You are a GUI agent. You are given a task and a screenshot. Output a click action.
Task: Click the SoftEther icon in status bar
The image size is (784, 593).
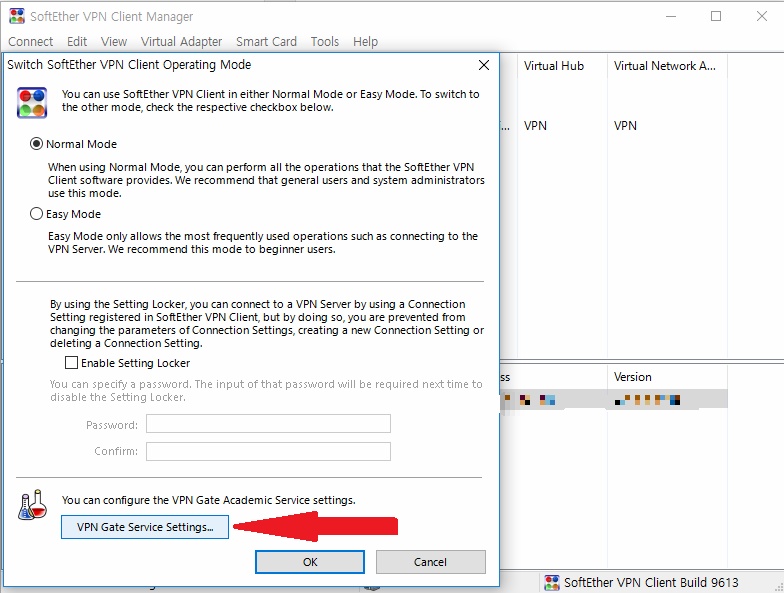coord(552,582)
